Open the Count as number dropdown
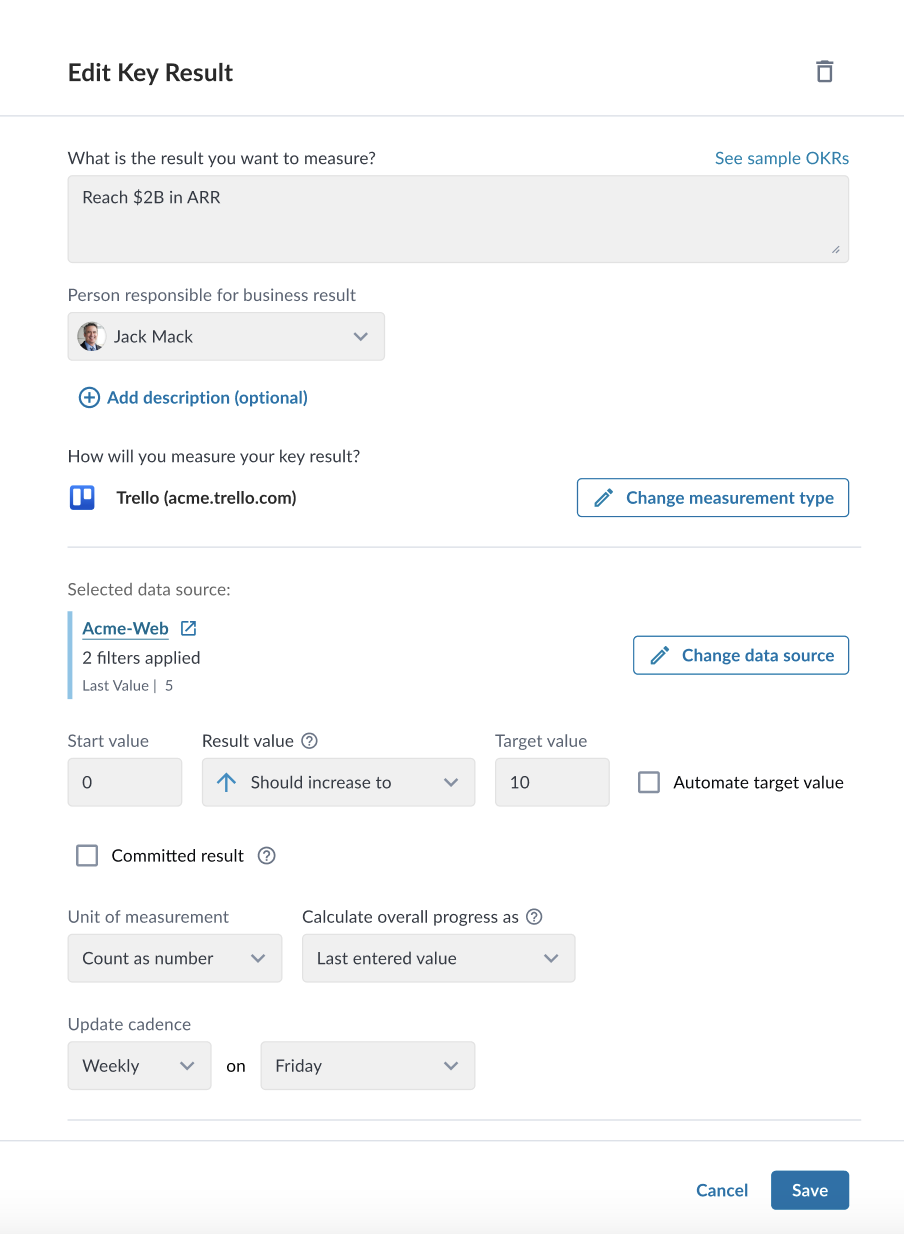Screen dimensions: 904x1234 point(175,958)
